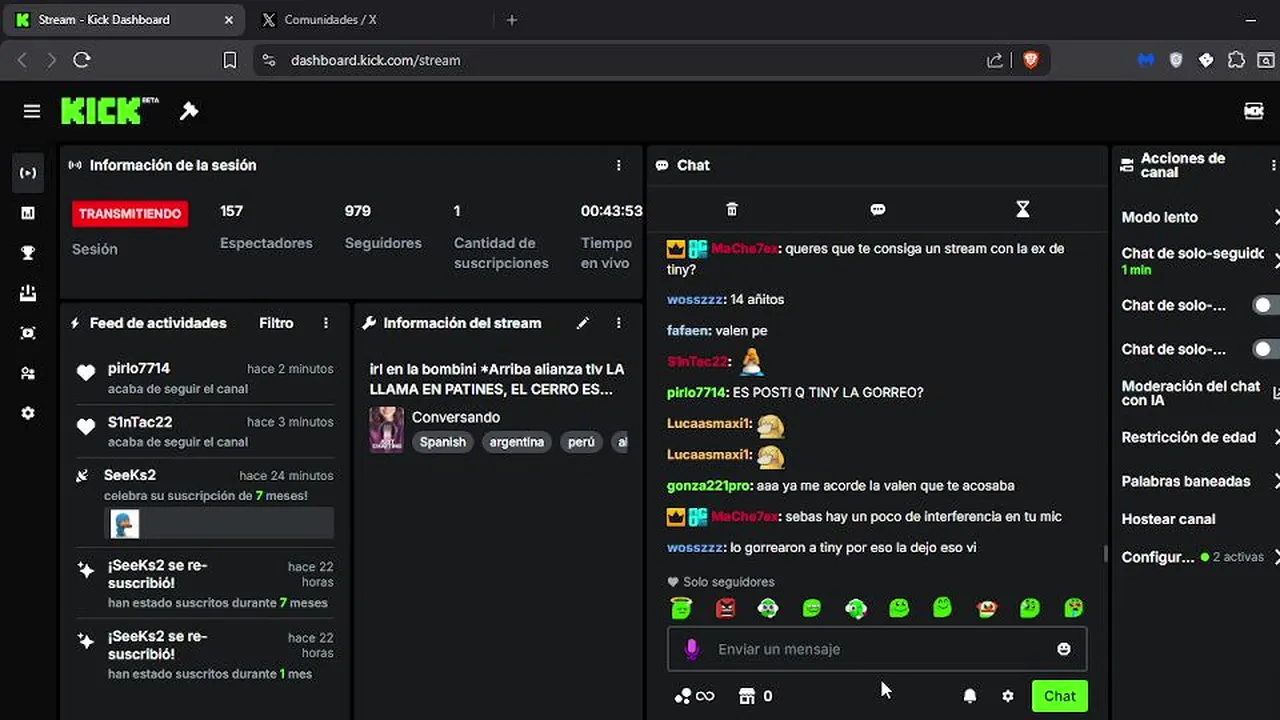Click the username pirlo7714 in the chat
The height and width of the screenshot is (720, 1280).
coord(696,392)
